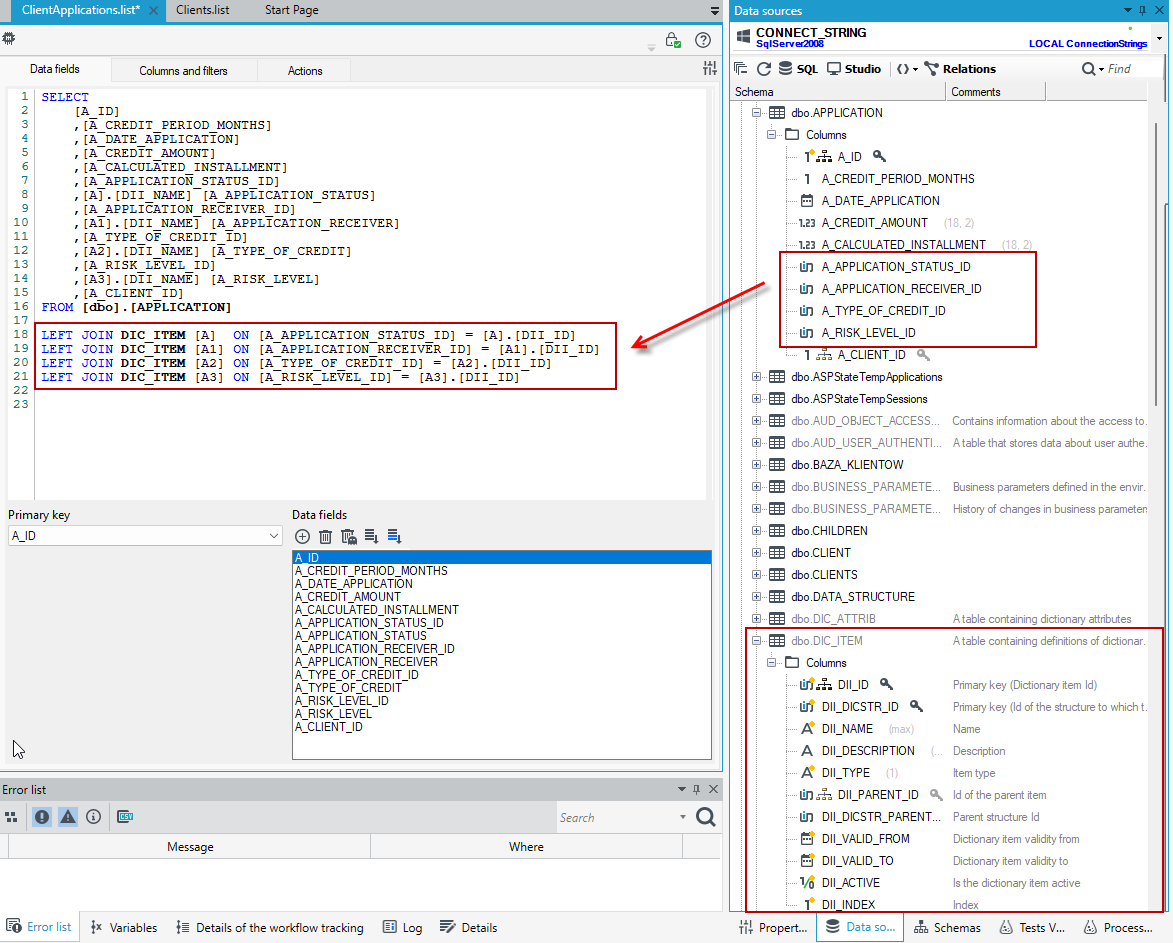1173x943 pixels.
Task: Open the curly braces dropdown in Data sources
Action: pos(906,69)
